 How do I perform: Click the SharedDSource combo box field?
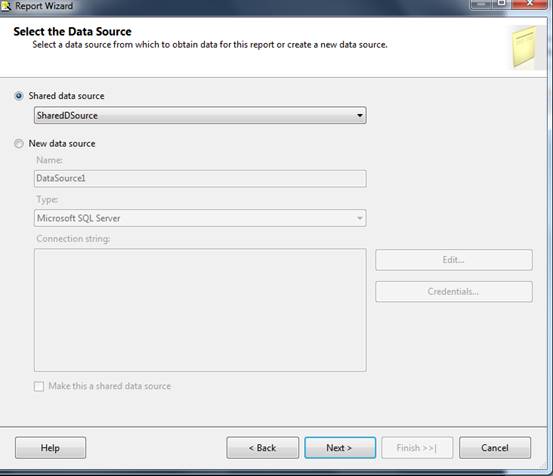pos(200,115)
